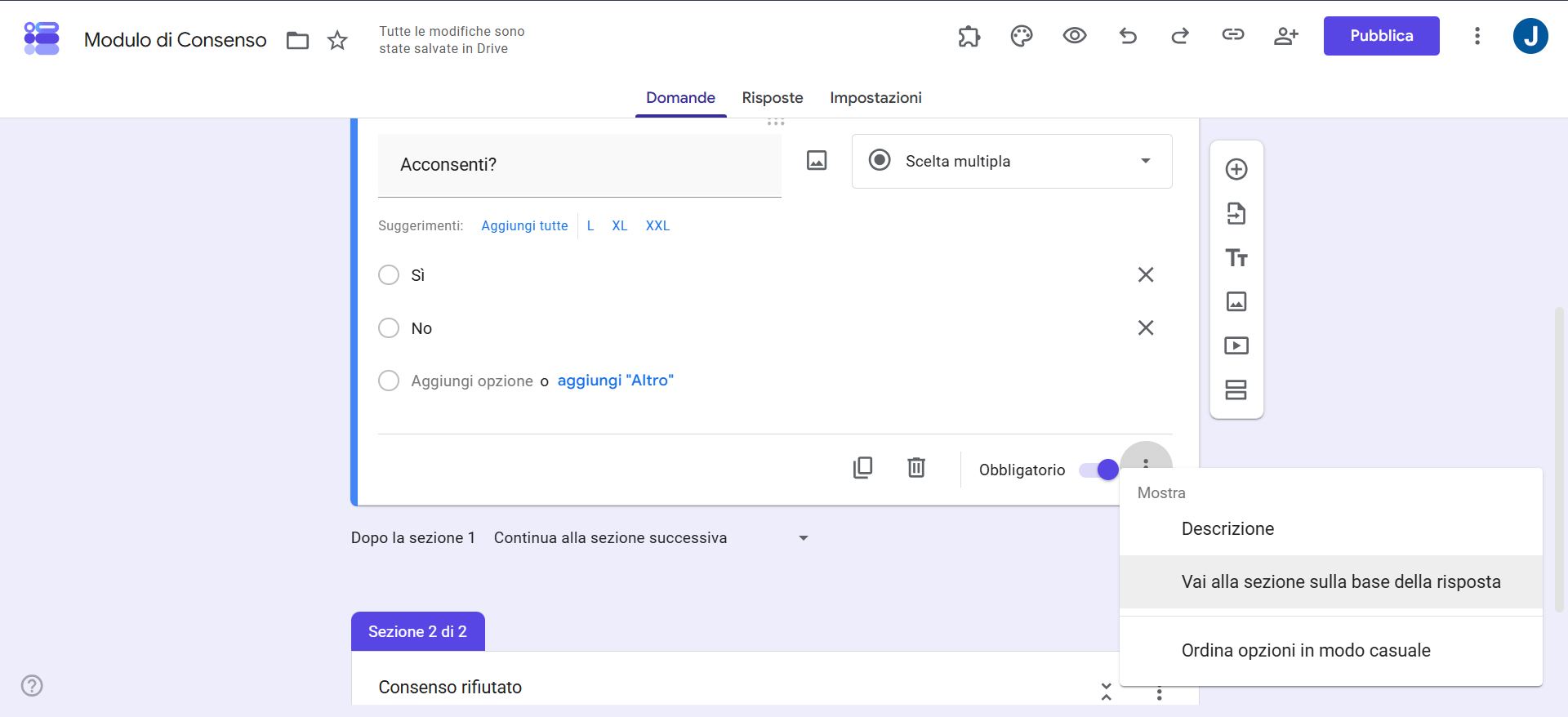This screenshot has height=717, width=1568.
Task: Add the XXL suggestion
Action: (x=657, y=225)
